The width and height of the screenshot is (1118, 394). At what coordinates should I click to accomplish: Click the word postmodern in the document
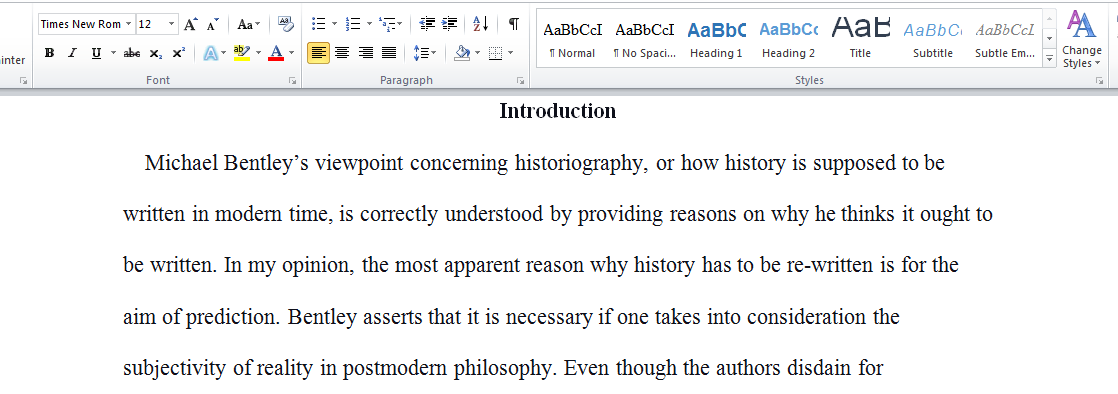coord(396,369)
